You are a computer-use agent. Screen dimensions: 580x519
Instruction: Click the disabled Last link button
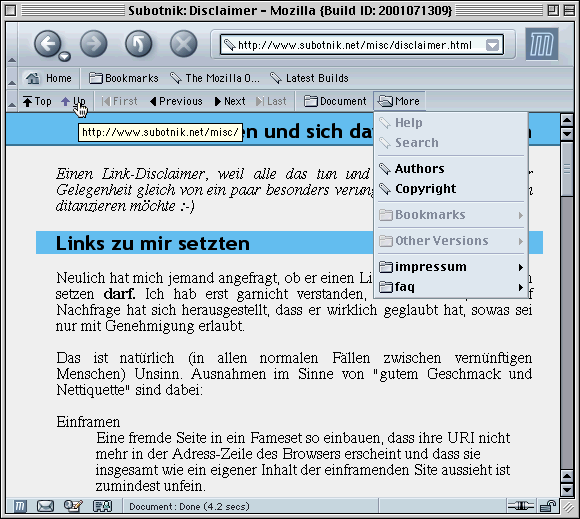click(271, 101)
